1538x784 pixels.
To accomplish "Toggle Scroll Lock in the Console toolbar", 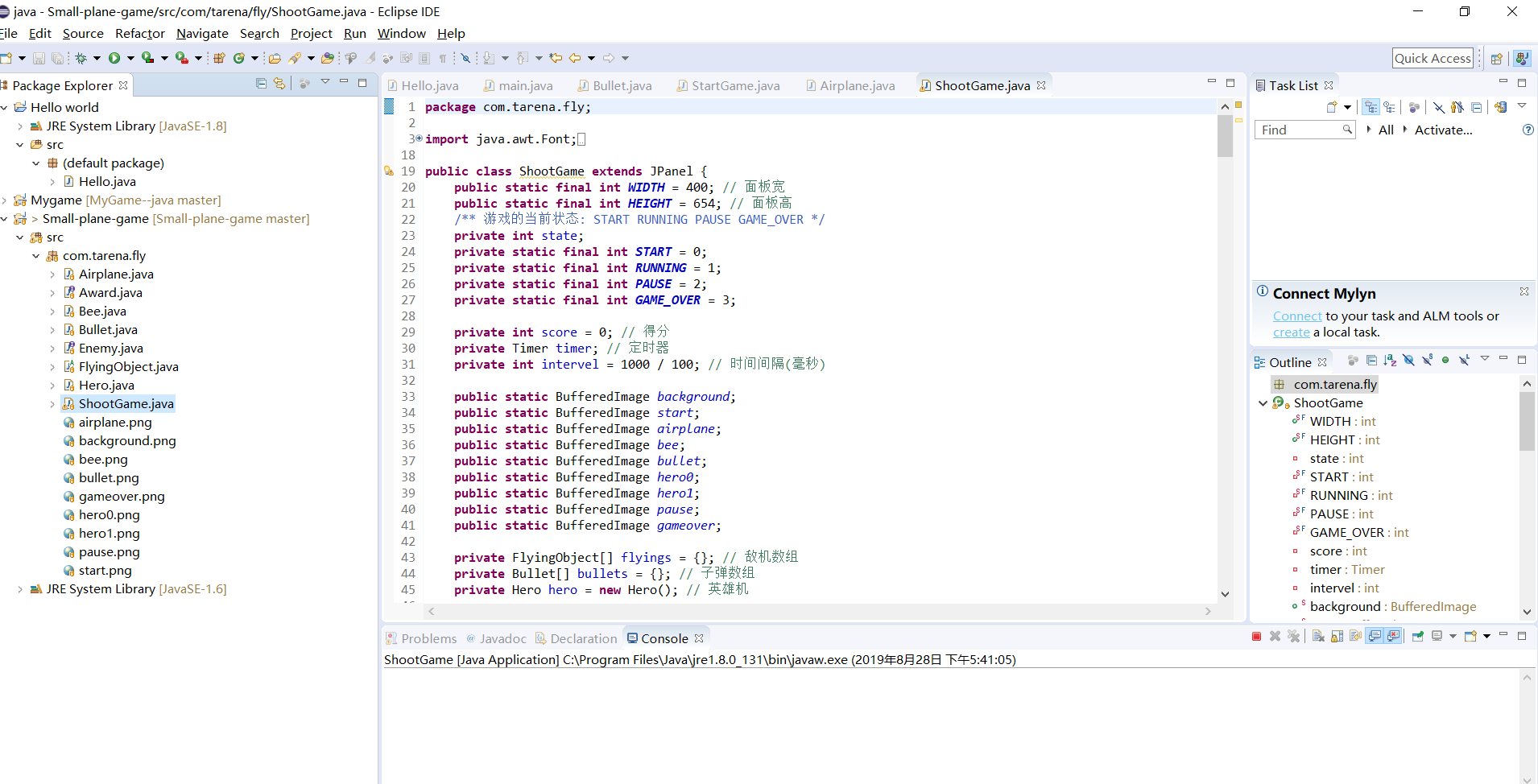I will [x=1337, y=636].
